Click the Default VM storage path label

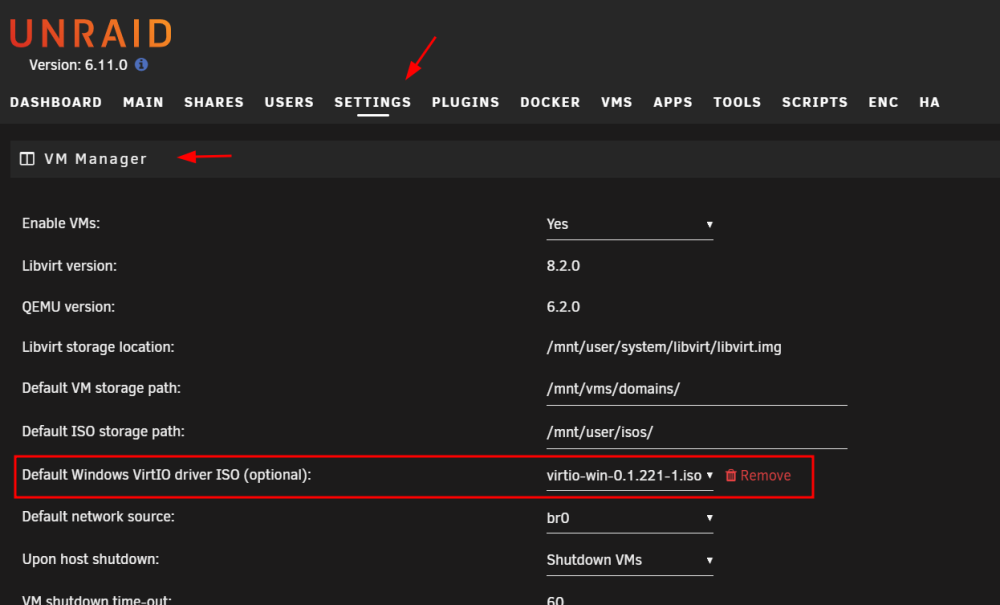pos(101,388)
